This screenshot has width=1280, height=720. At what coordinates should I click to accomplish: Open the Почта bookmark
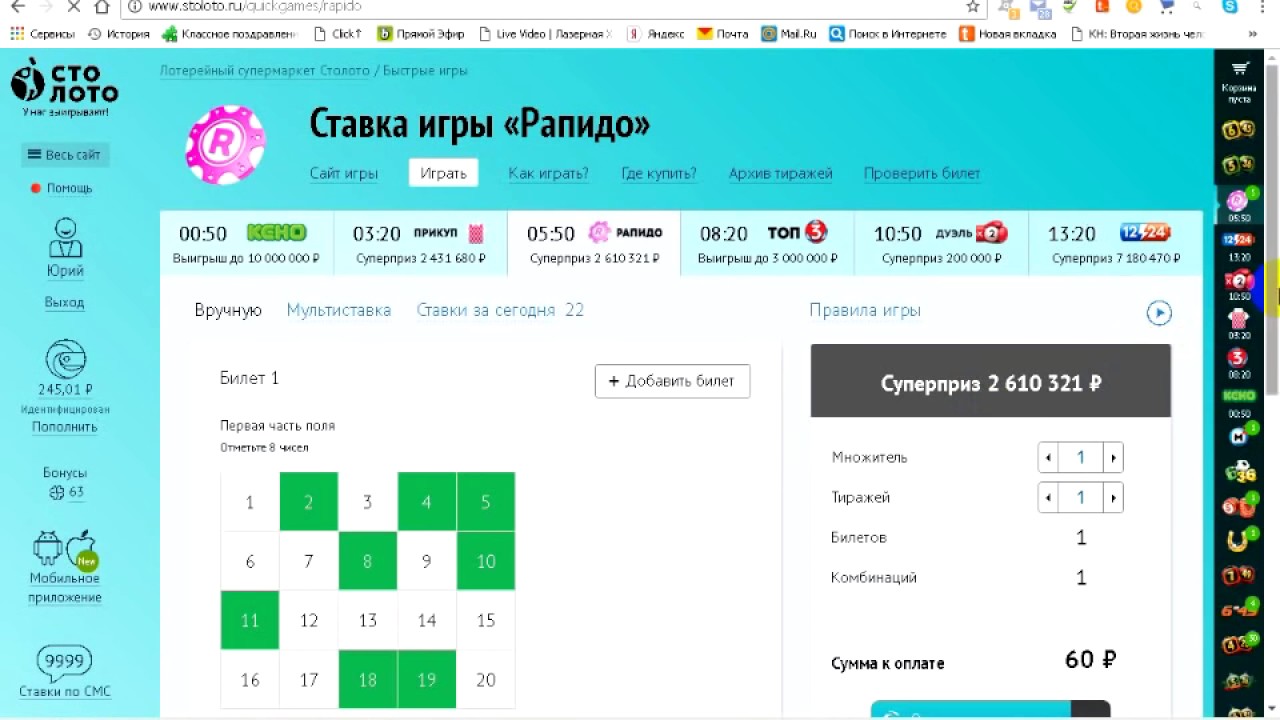point(723,34)
